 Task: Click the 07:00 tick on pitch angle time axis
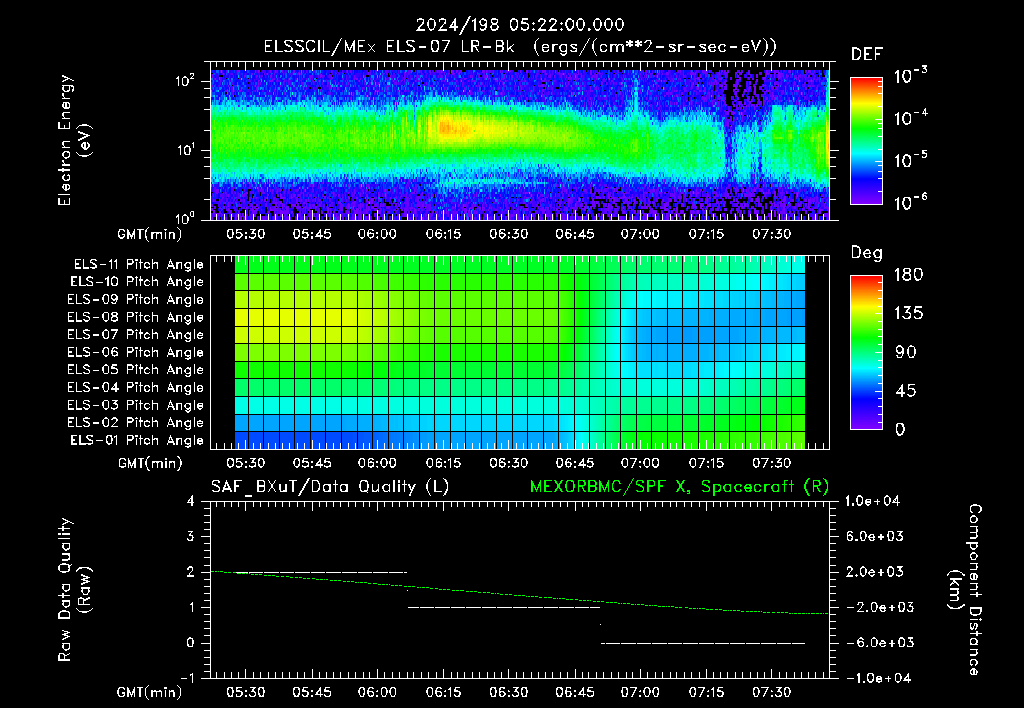[640, 463]
